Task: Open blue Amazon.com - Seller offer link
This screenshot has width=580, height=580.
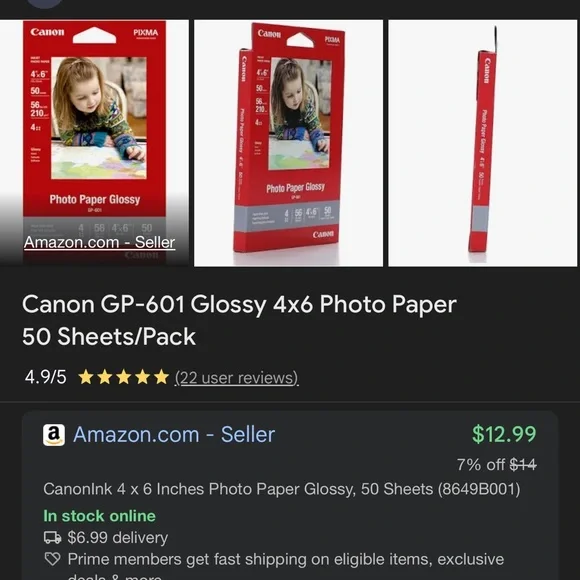Action: coord(174,434)
